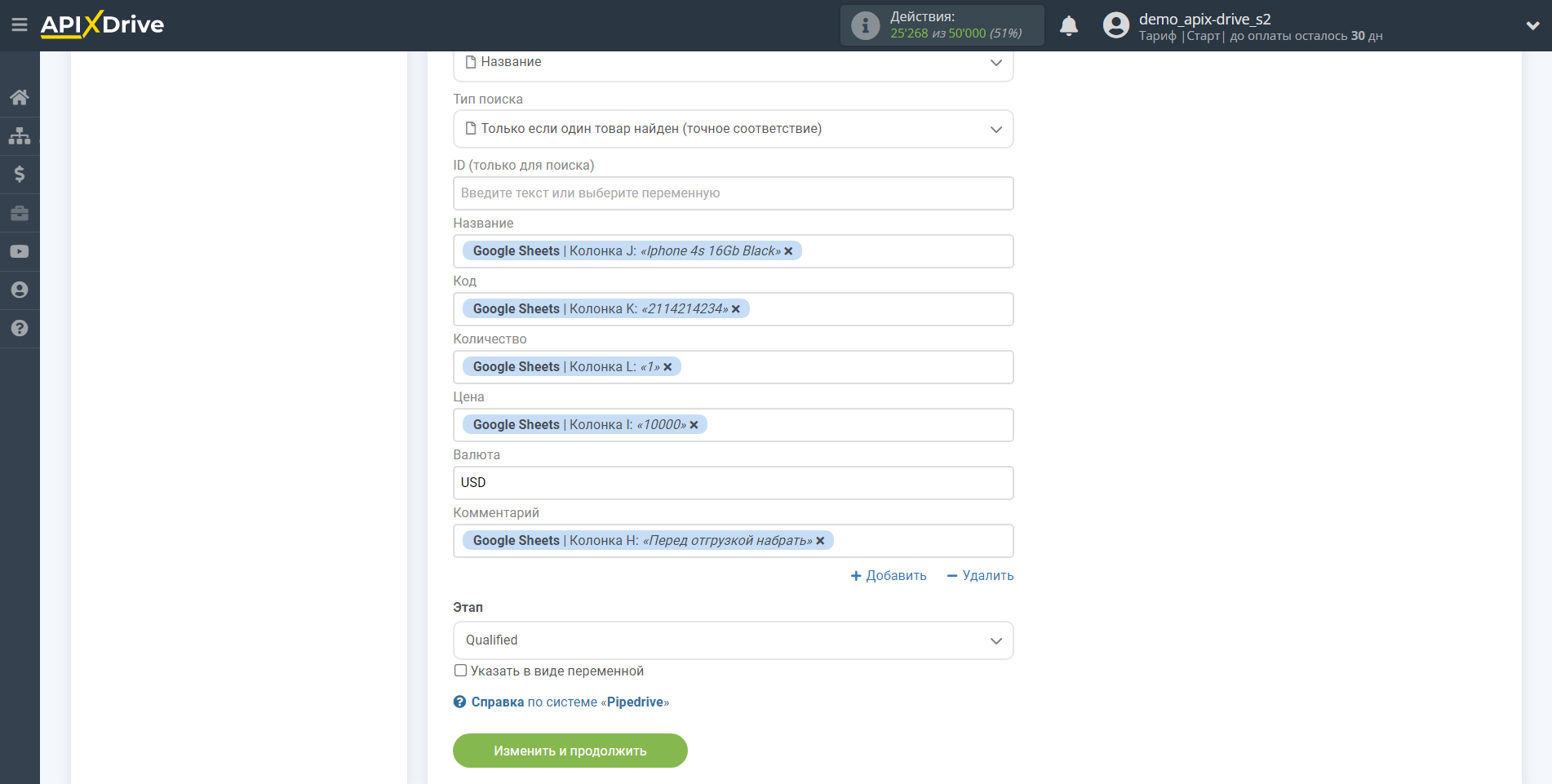Open the Тип поиска dropdown
This screenshot has height=784, width=1552.
[x=733, y=129]
